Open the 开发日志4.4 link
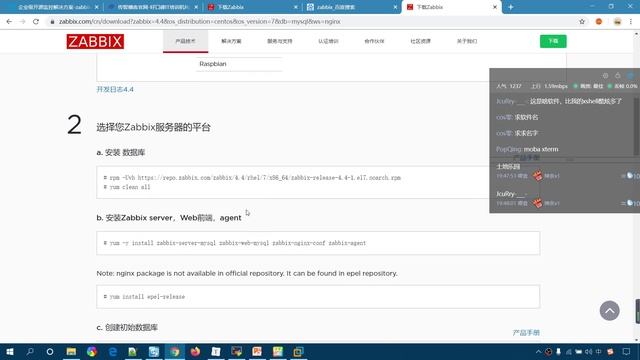This screenshot has width=640, height=360. (x=115, y=89)
